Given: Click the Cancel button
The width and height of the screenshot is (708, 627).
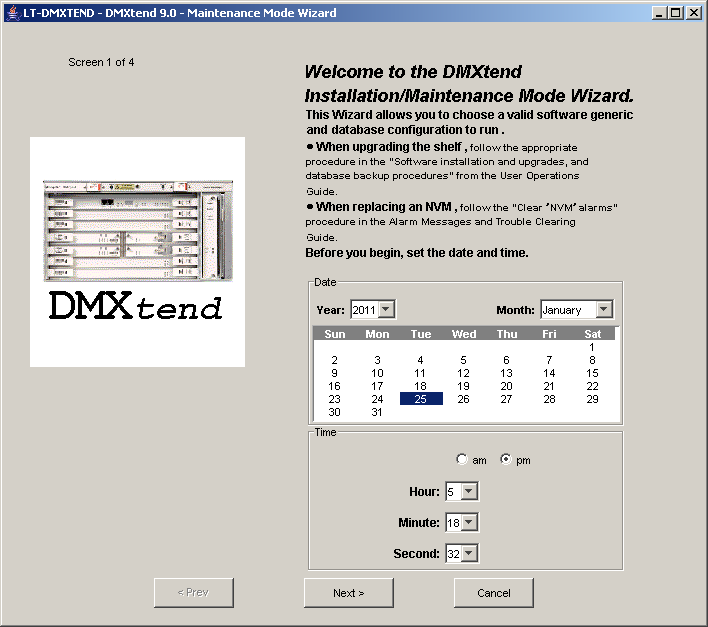Looking at the screenshot, I should pos(494,593).
